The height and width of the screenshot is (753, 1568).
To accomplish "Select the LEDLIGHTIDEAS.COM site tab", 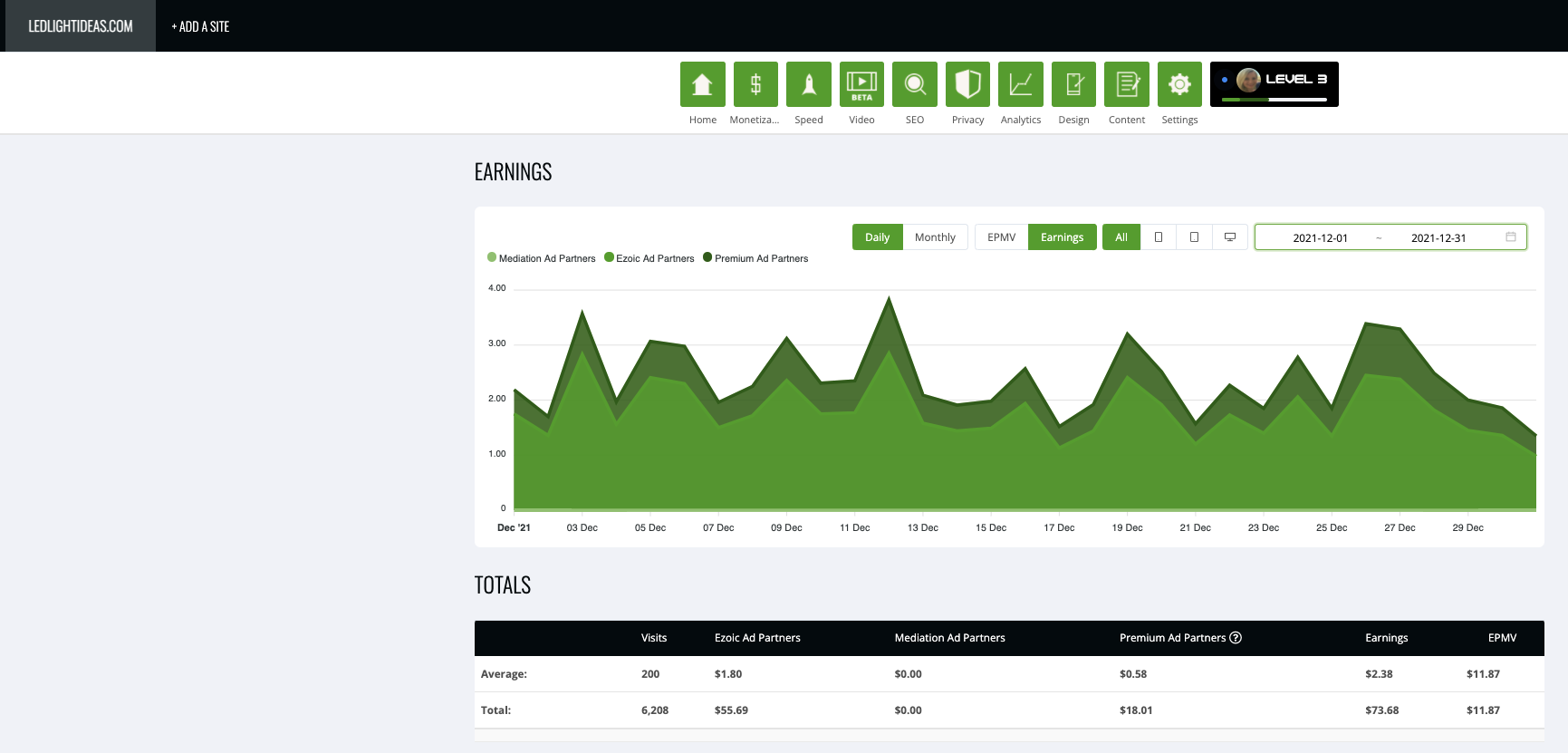I will click(x=81, y=26).
